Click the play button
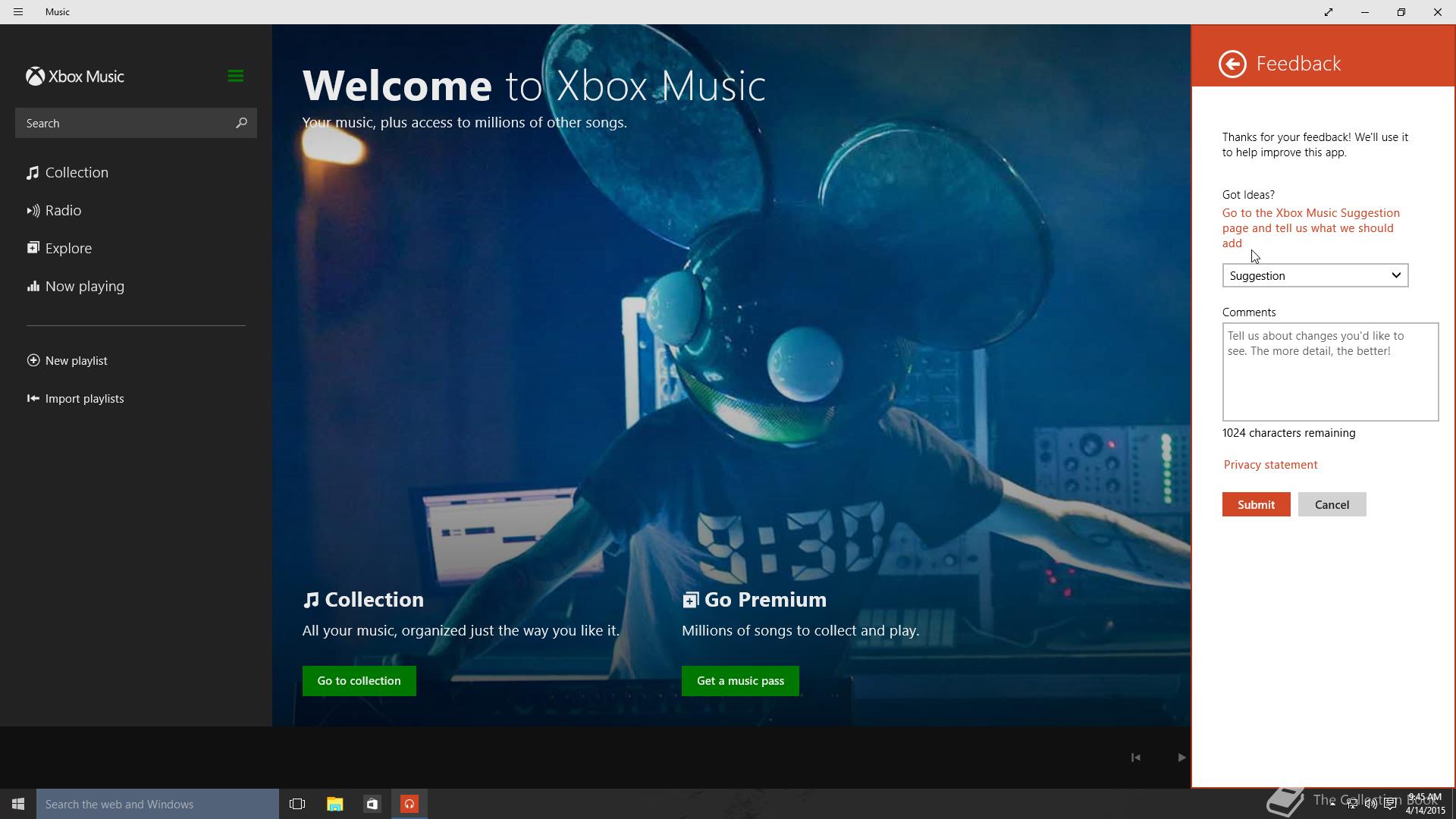1456x819 pixels. point(1181,758)
